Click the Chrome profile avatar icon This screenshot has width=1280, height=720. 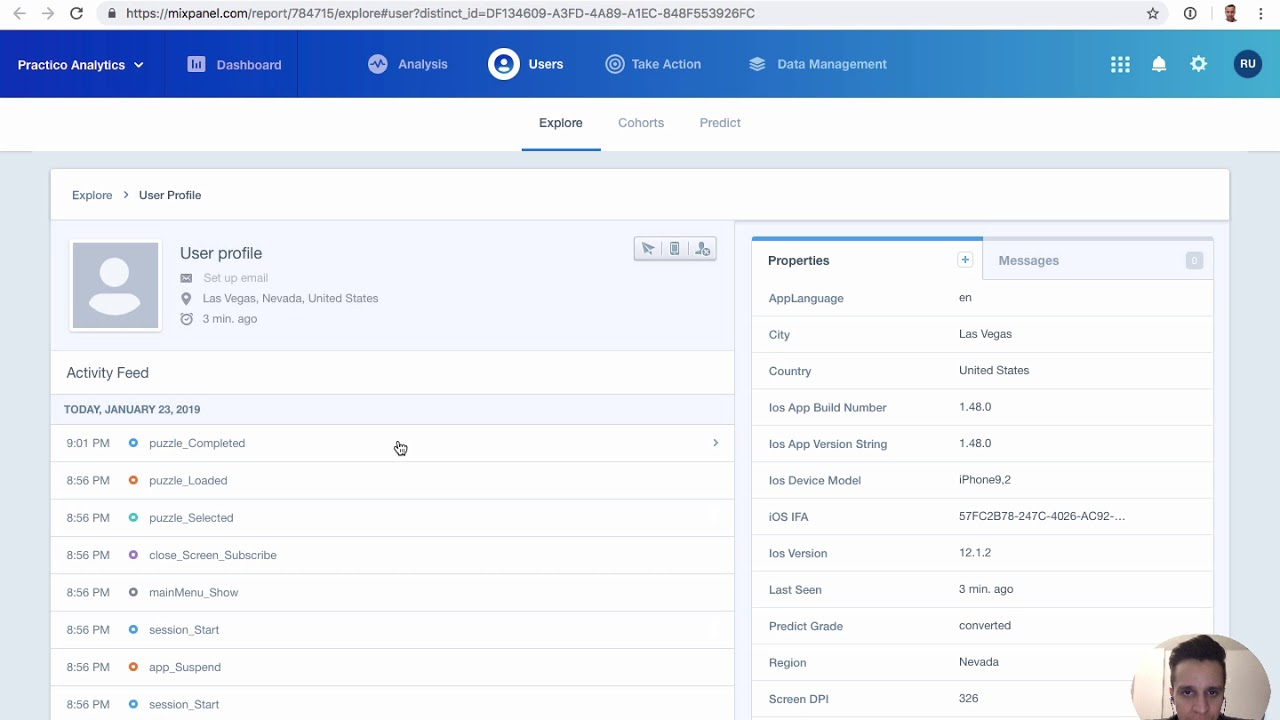[1231, 13]
